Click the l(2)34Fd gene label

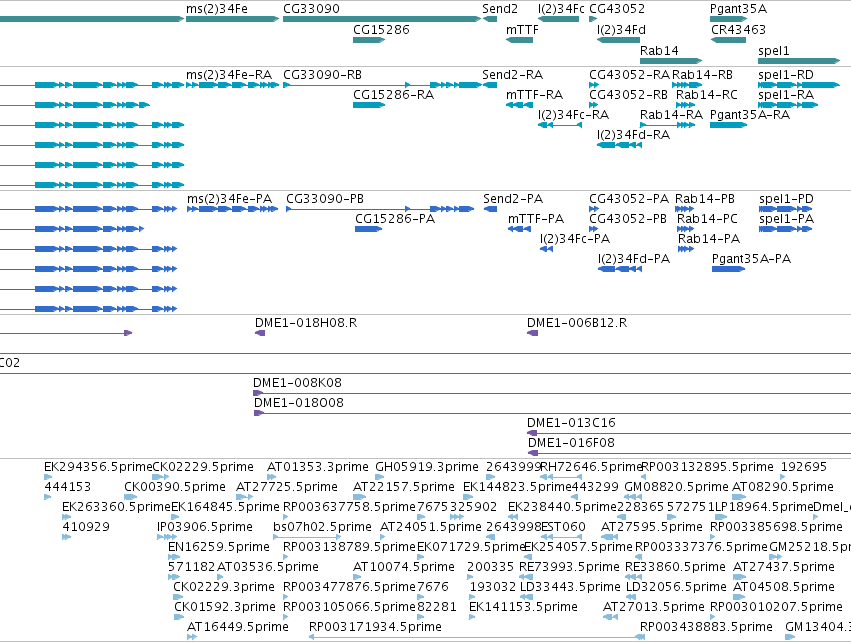[x=621, y=29]
